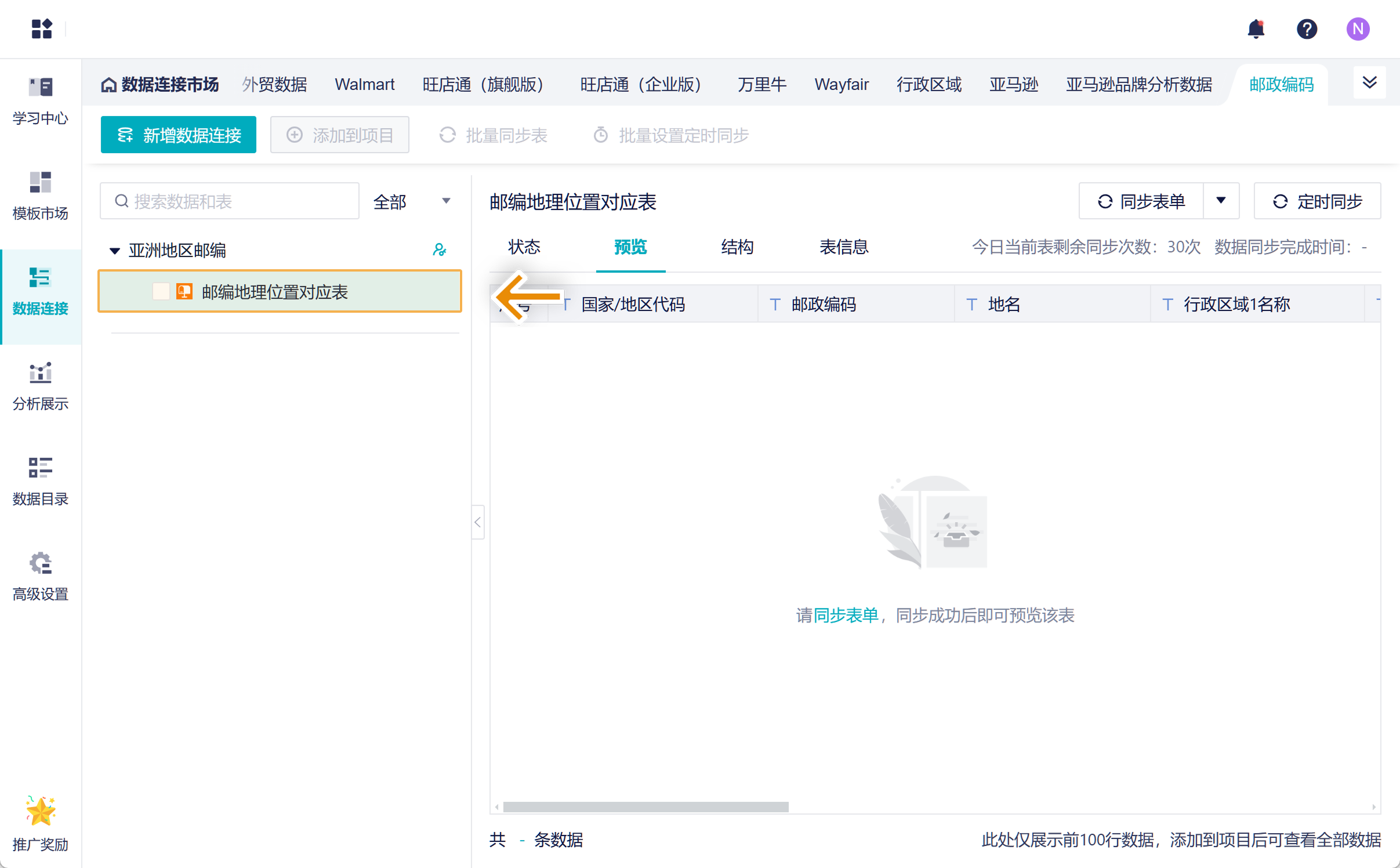Viewport: 1400px width, 868px height.
Task: Click the user permission icon beside 亚洲地区邮编
Action: tap(440, 250)
